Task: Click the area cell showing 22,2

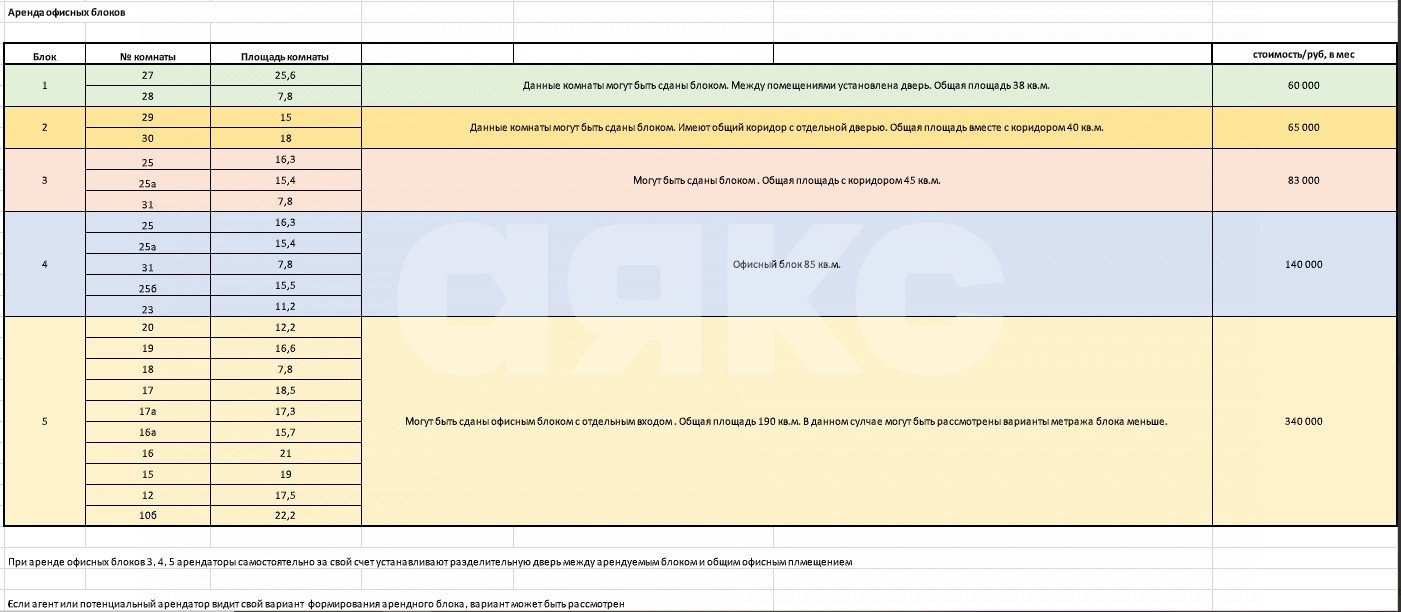Action: pyautogui.click(x=285, y=516)
